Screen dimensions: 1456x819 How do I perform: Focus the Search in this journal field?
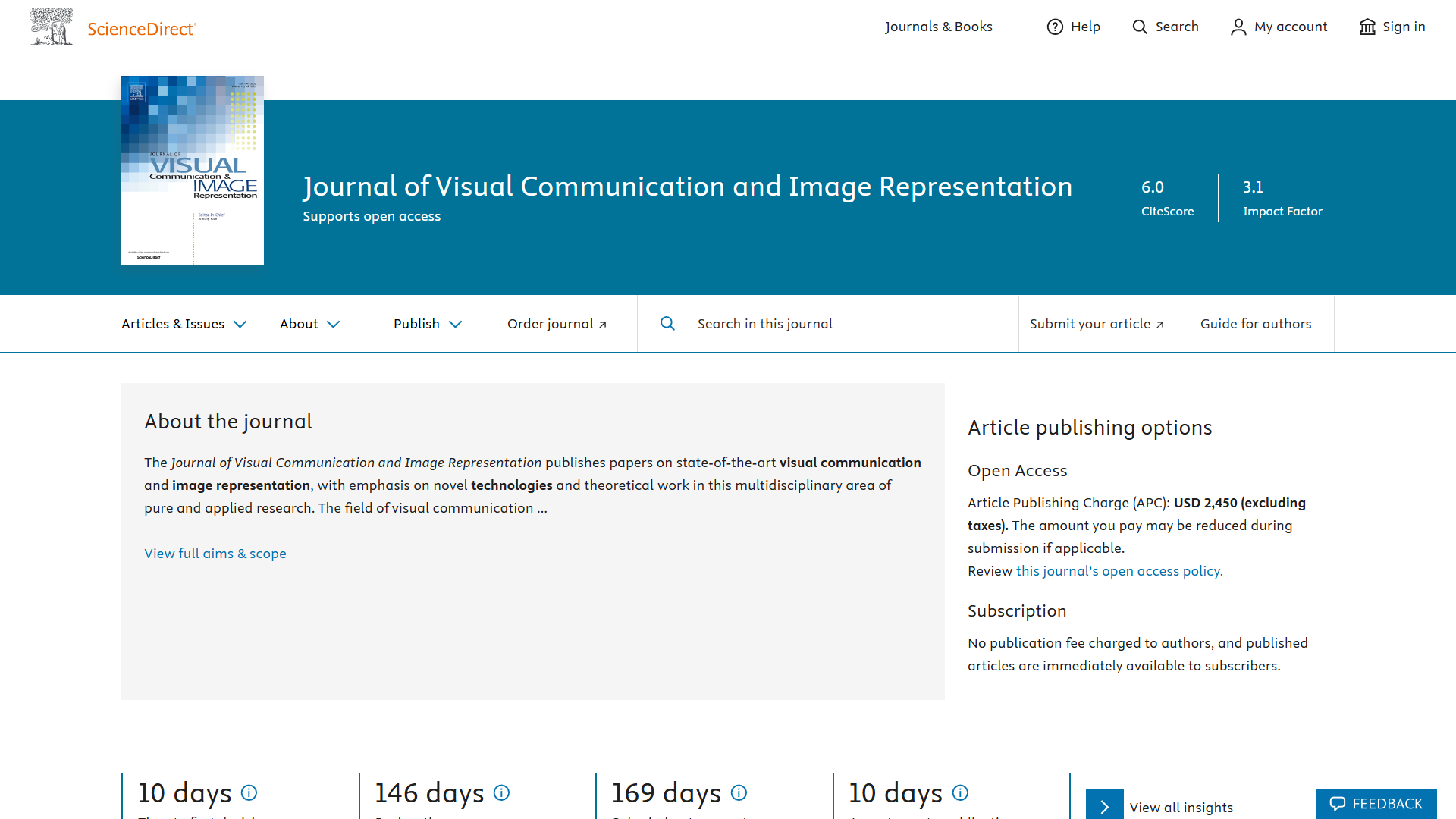(849, 324)
